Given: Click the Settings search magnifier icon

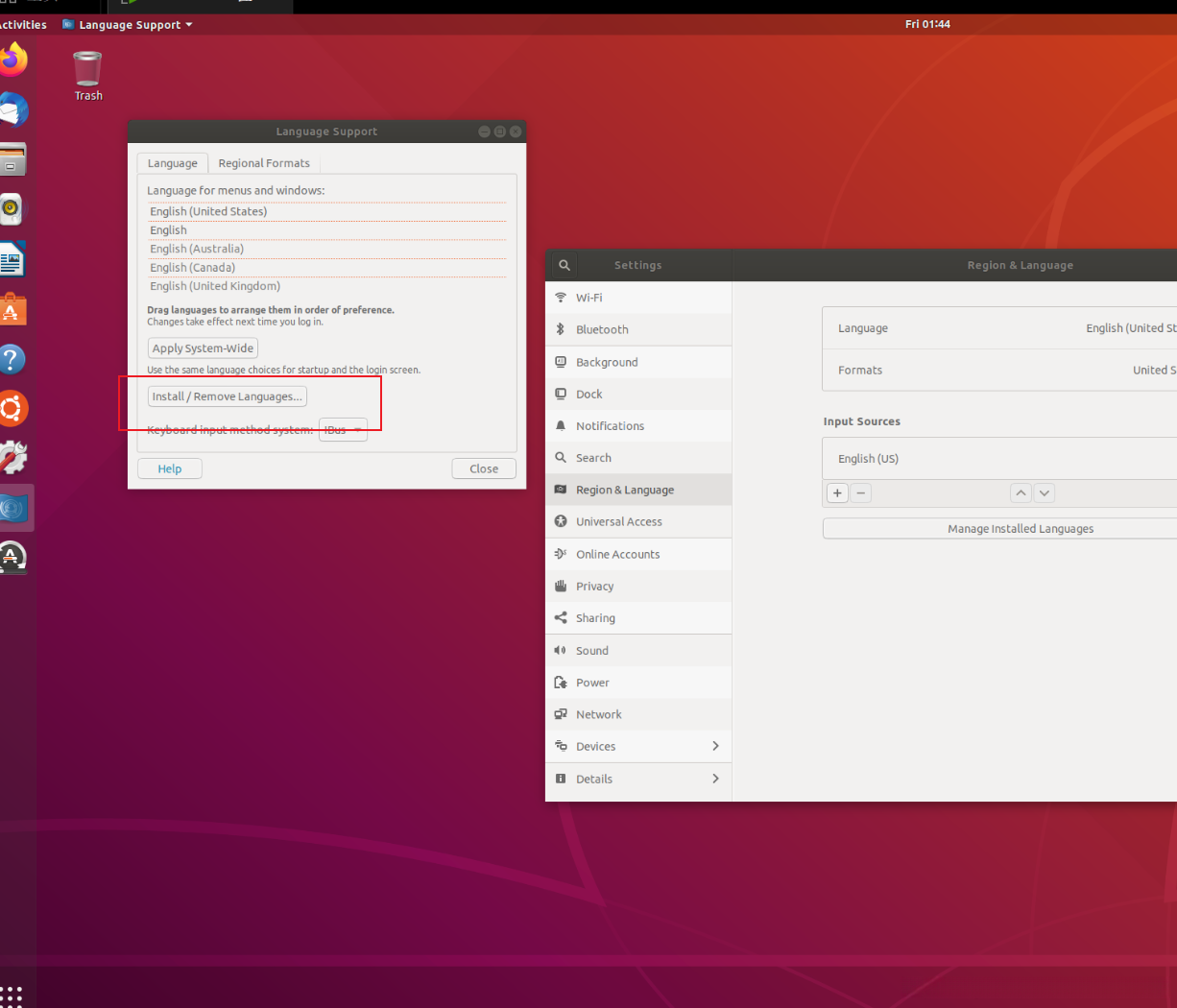Looking at the screenshot, I should click(x=564, y=265).
